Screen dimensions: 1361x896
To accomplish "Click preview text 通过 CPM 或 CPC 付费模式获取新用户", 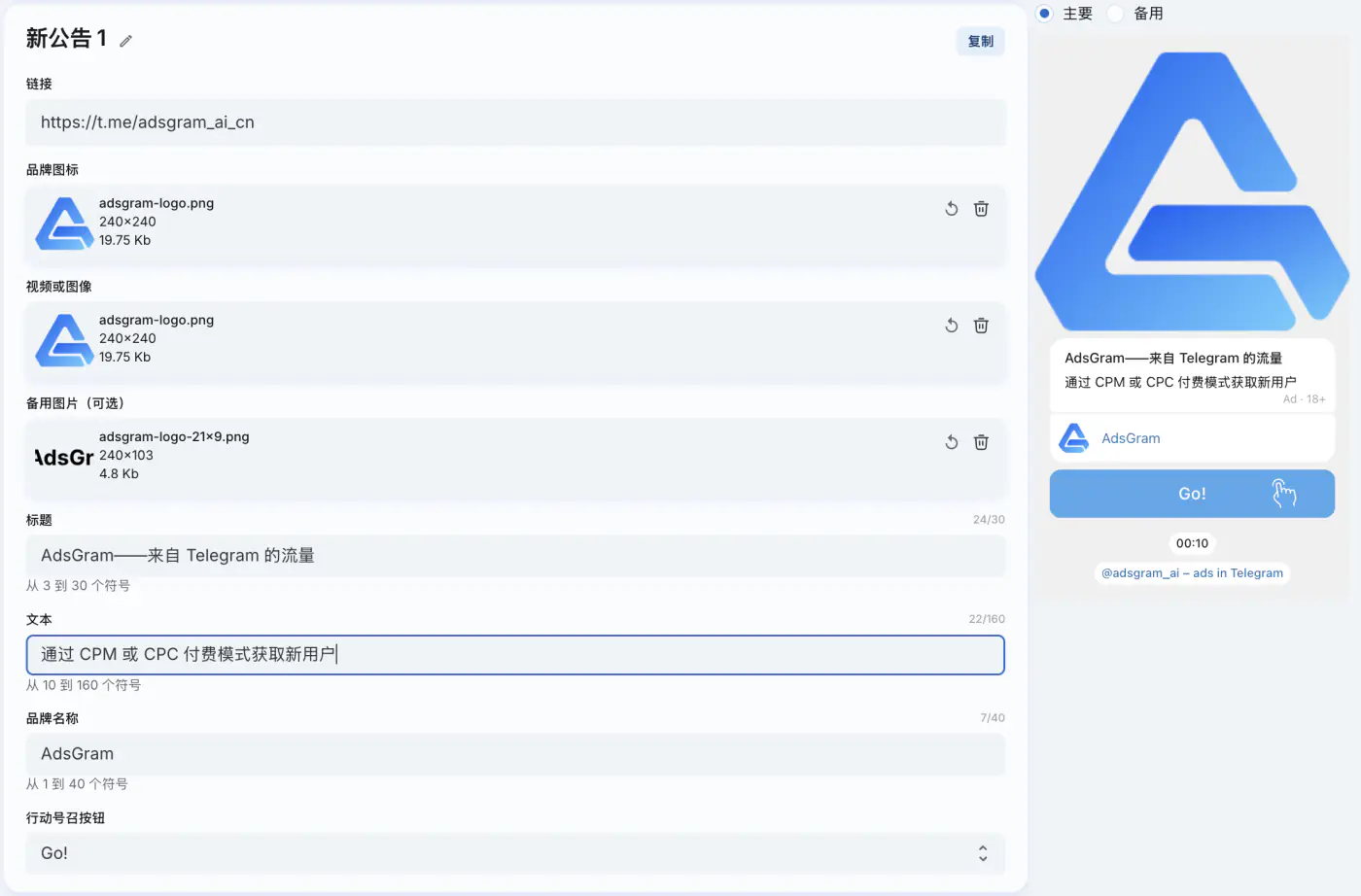I will pos(1180,383).
